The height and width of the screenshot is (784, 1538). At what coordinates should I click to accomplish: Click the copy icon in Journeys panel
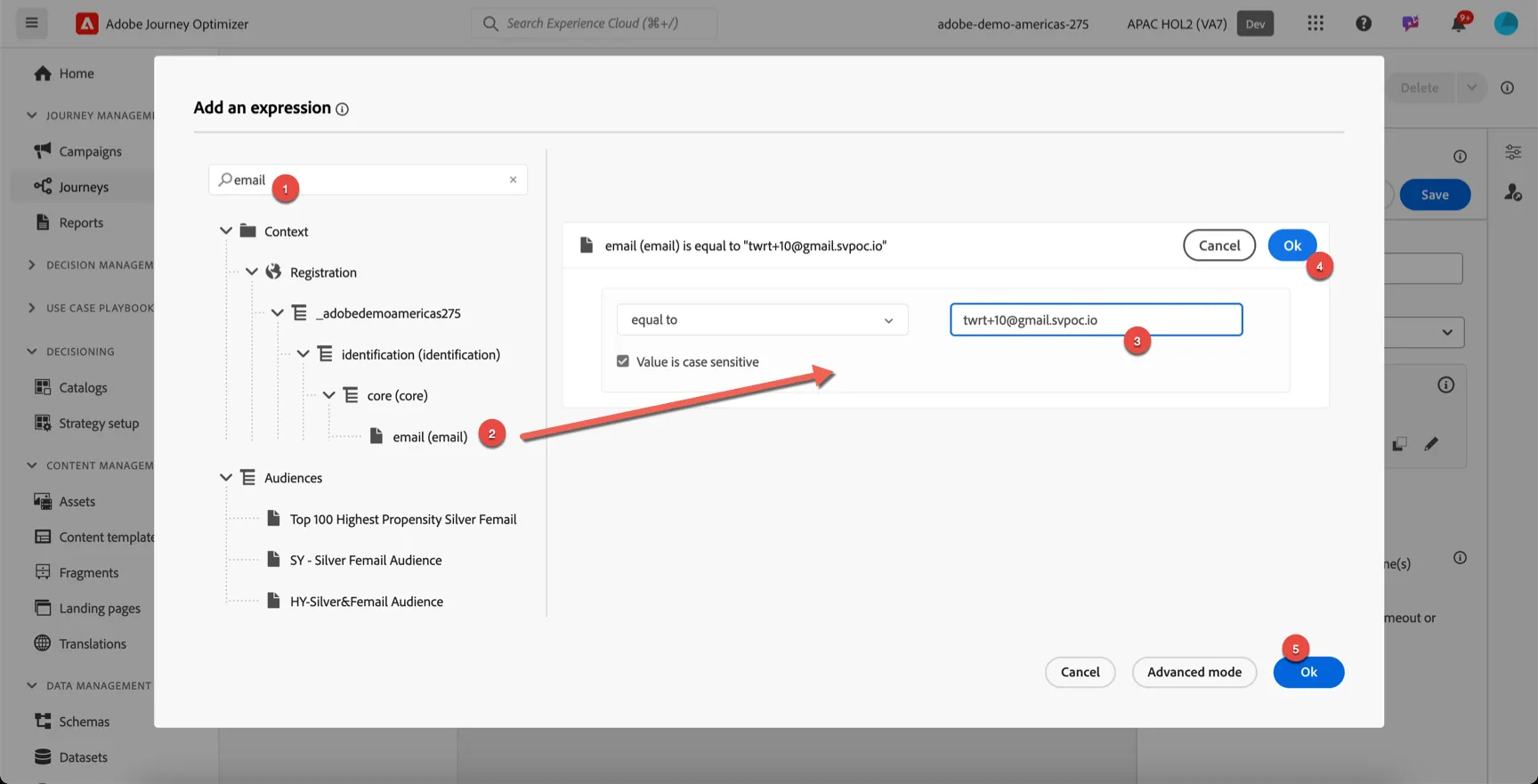pyautogui.click(x=1399, y=443)
